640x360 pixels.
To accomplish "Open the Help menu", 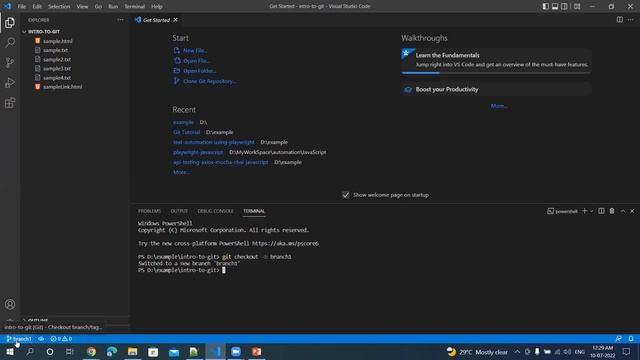I will click(x=157, y=7).
